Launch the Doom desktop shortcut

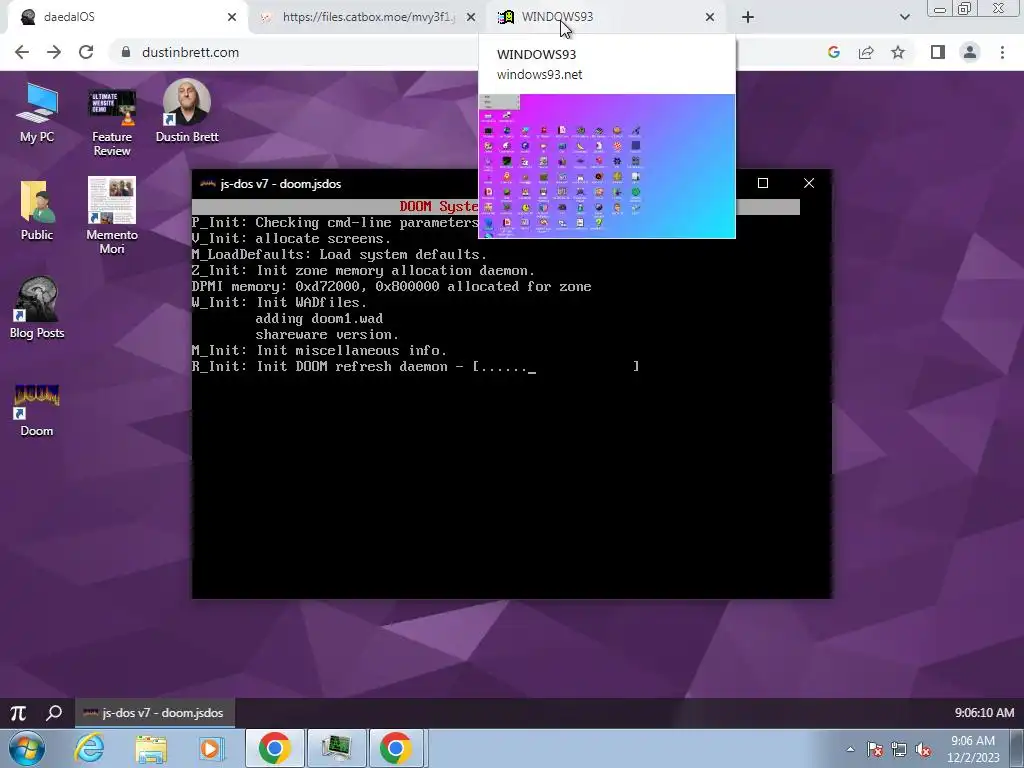pyautogui.click(x=37, y=410)
